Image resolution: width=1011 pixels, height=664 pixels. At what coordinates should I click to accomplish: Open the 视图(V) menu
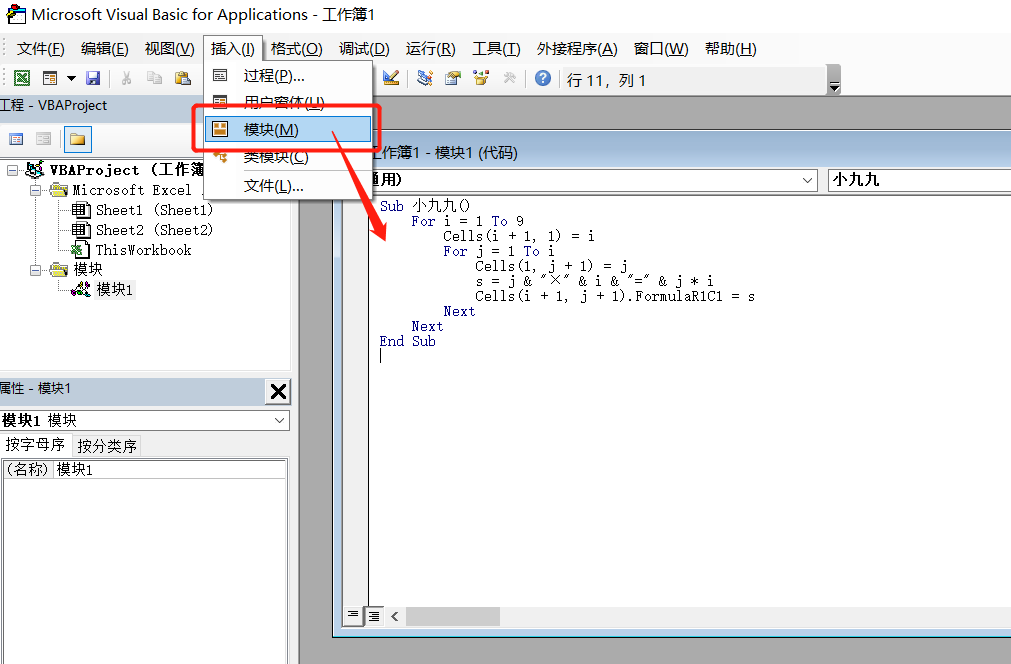click(x=170, y=49)
